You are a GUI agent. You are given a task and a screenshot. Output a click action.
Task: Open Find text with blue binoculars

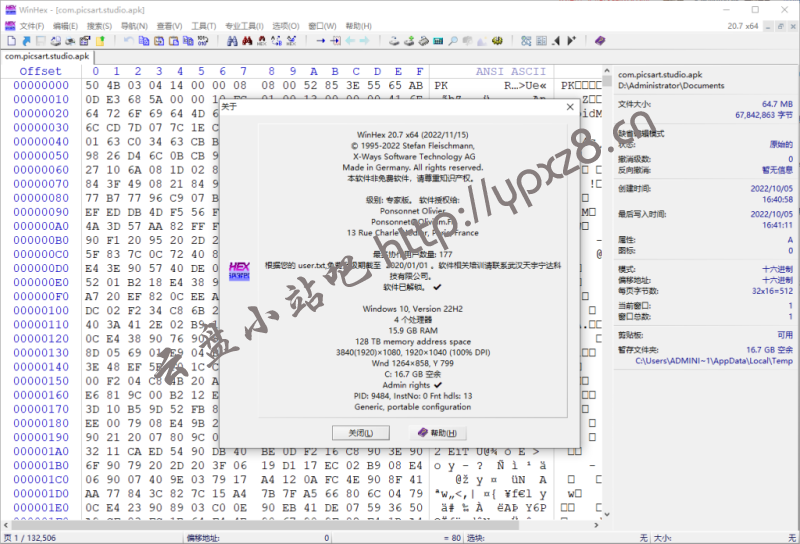coord(232,41)
